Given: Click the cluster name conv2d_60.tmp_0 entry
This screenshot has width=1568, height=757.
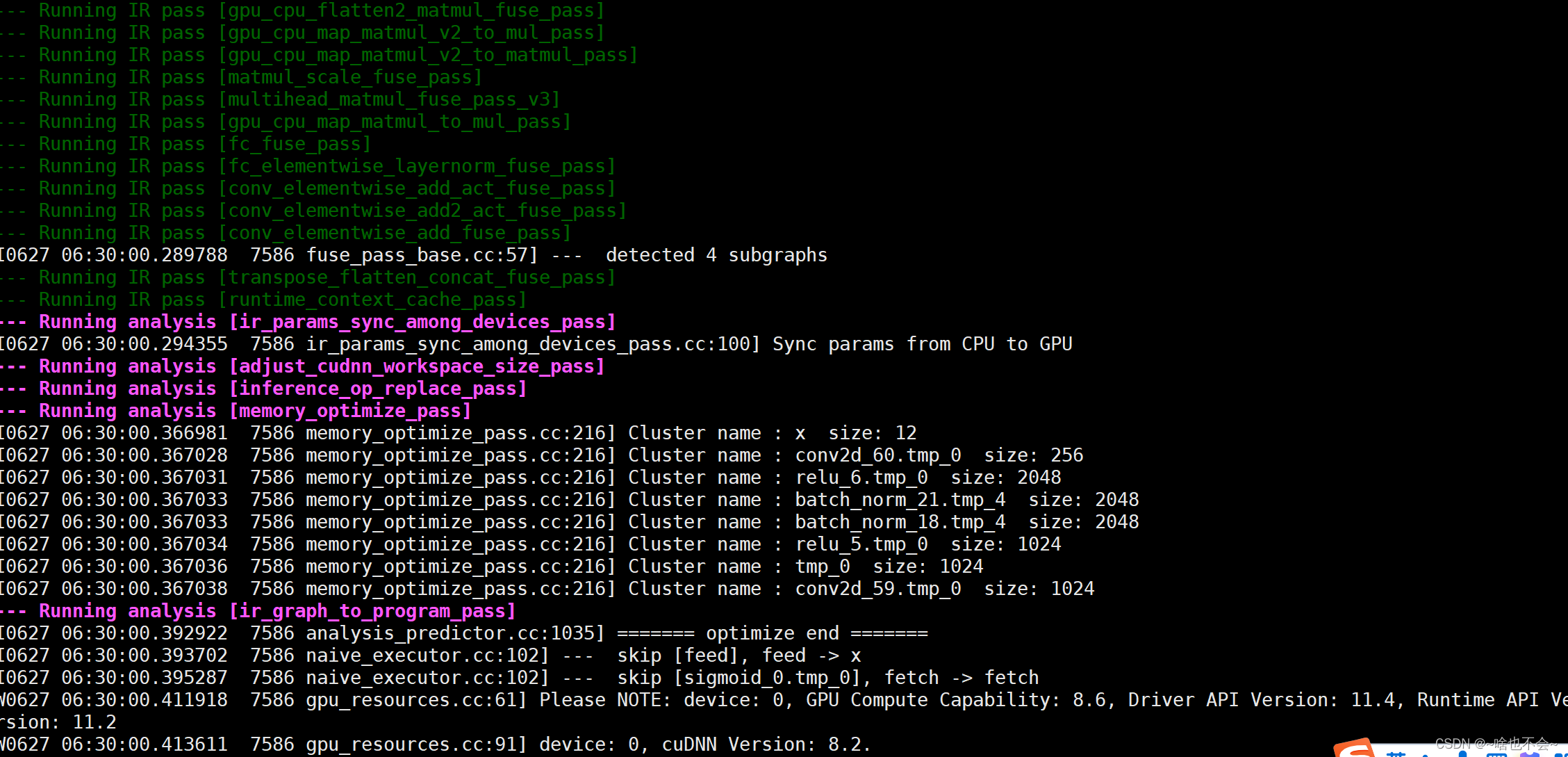Looking at the screenshot, I should (x=877, y=455).
